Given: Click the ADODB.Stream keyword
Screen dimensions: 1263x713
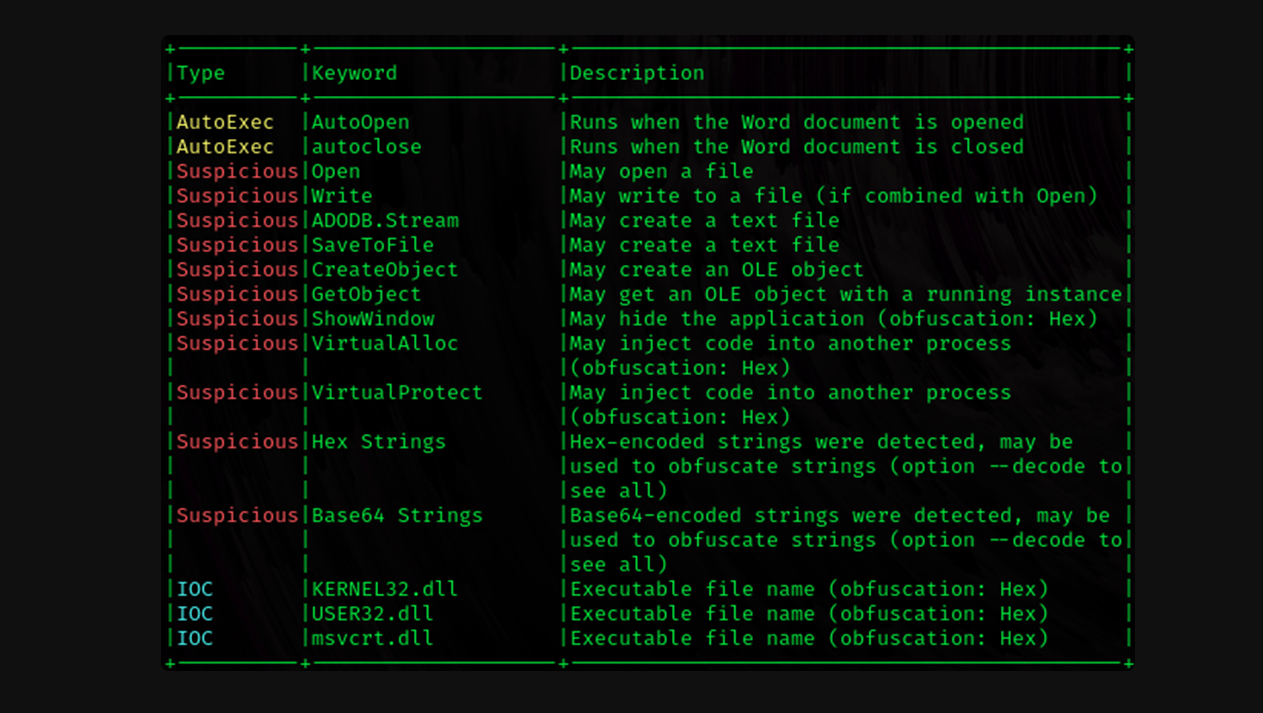Looking at the screenshot, I should pos(385,220).
